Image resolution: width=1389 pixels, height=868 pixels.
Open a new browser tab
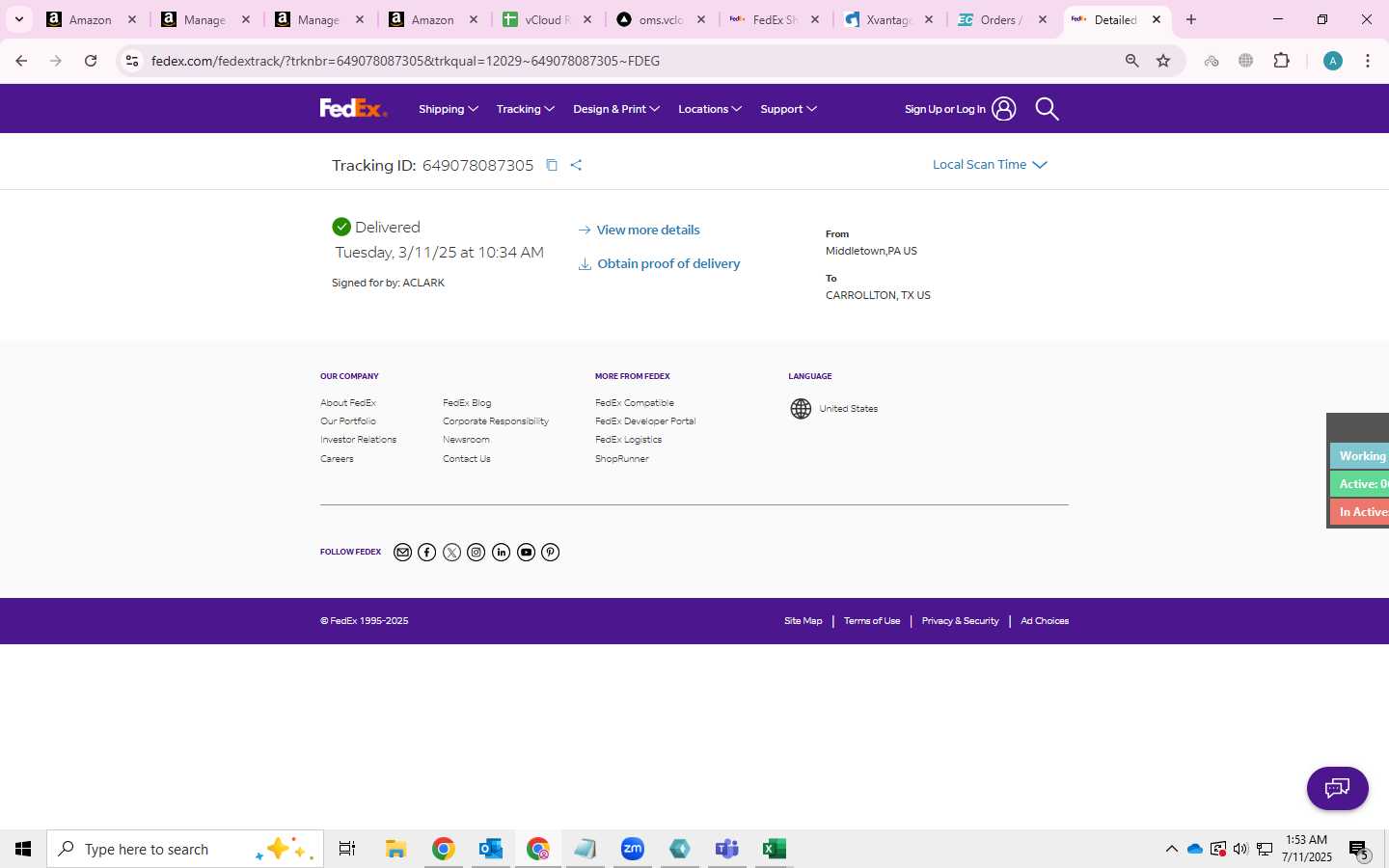coord(1191,19)
